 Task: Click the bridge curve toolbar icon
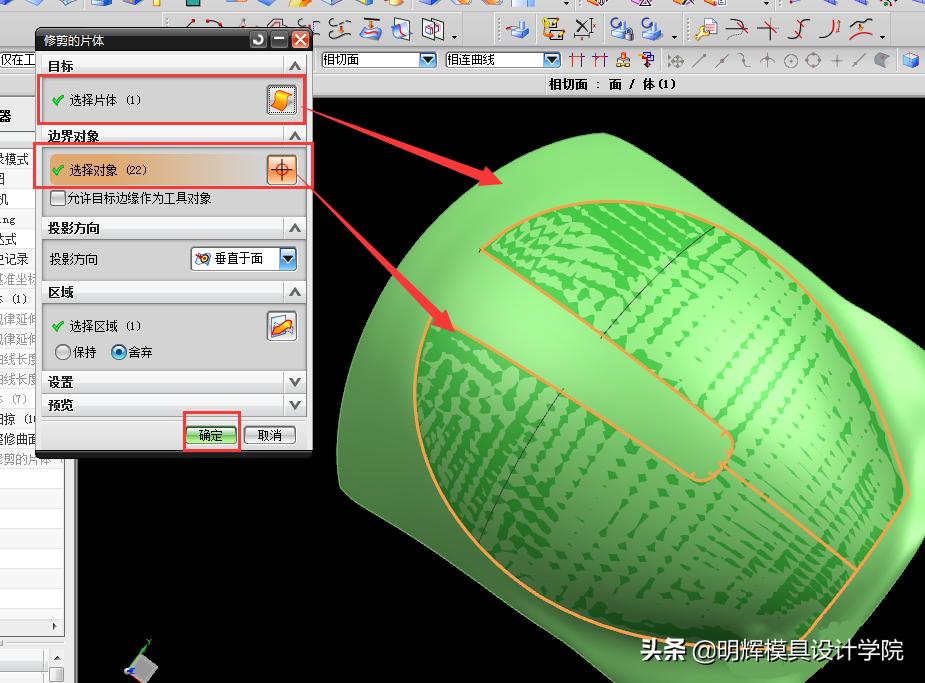(800, 28)
